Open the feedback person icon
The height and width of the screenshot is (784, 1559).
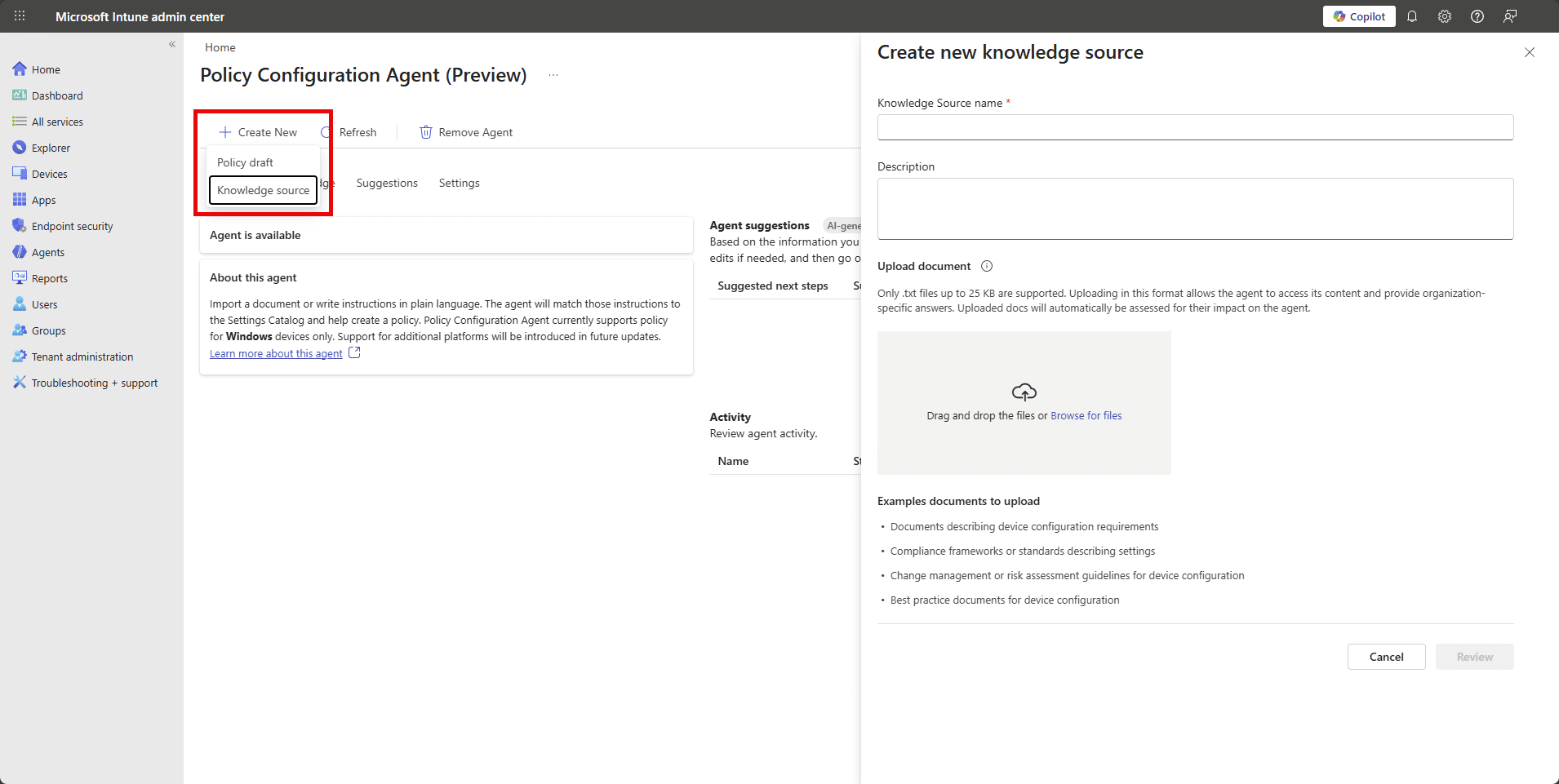(x=1510, y=16)
